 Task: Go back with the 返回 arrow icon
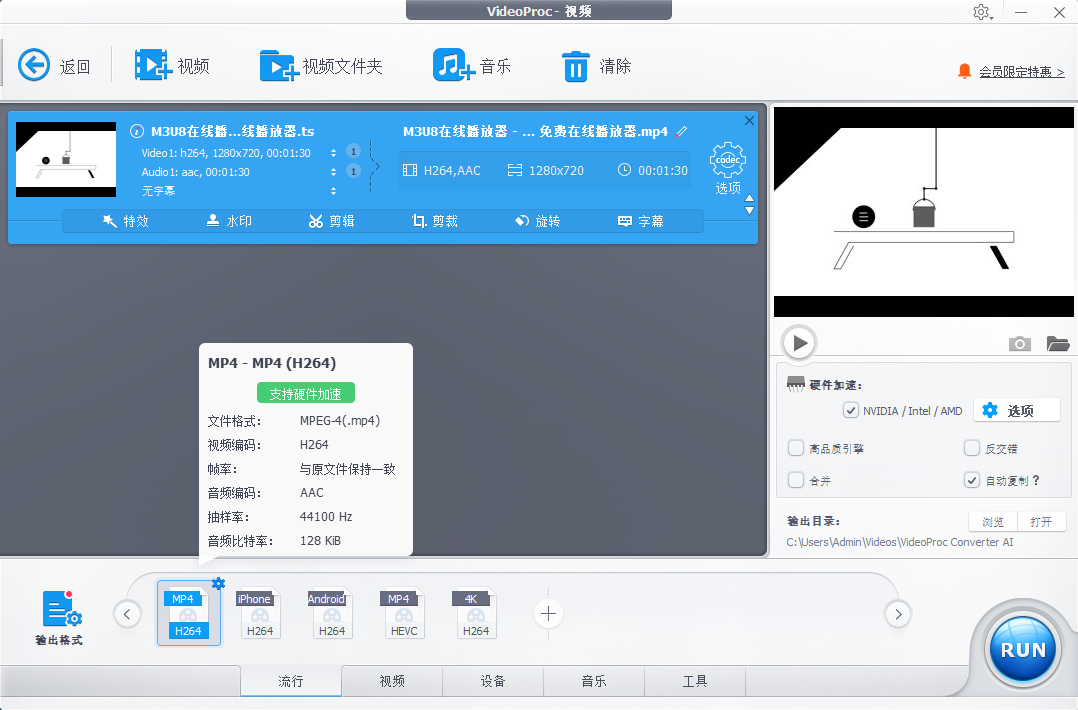tap(34, 65)
